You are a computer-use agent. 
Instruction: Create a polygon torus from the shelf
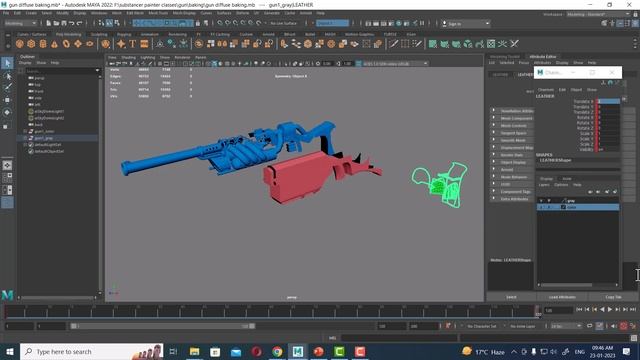coord(66,44)
